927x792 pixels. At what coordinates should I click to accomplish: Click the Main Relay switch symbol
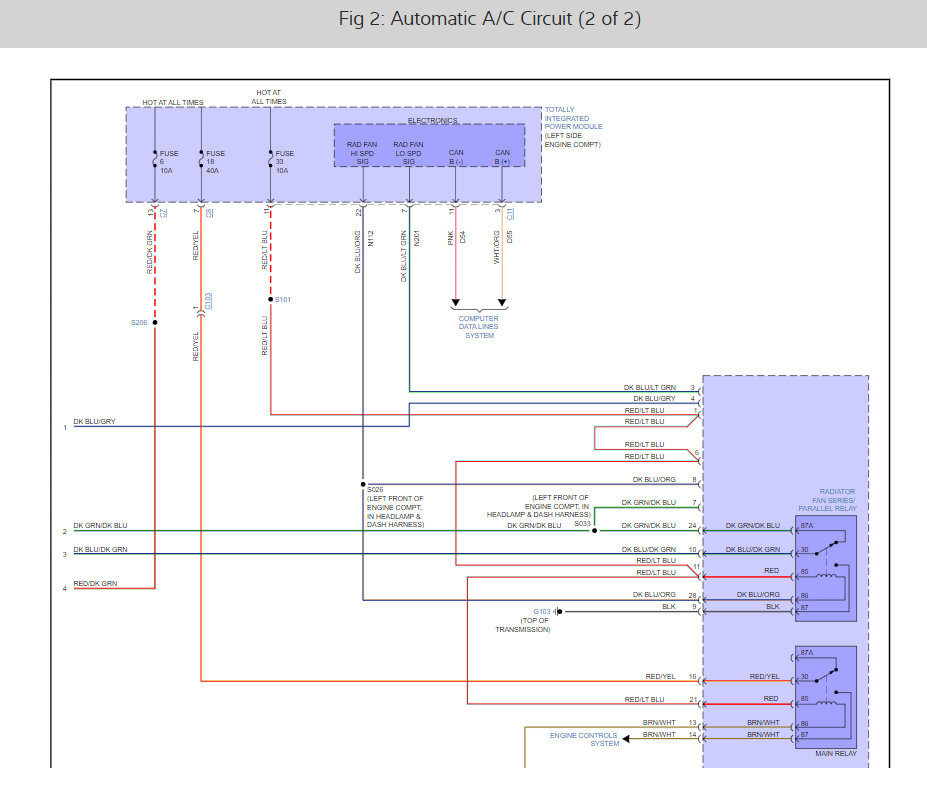coord(826,674)
